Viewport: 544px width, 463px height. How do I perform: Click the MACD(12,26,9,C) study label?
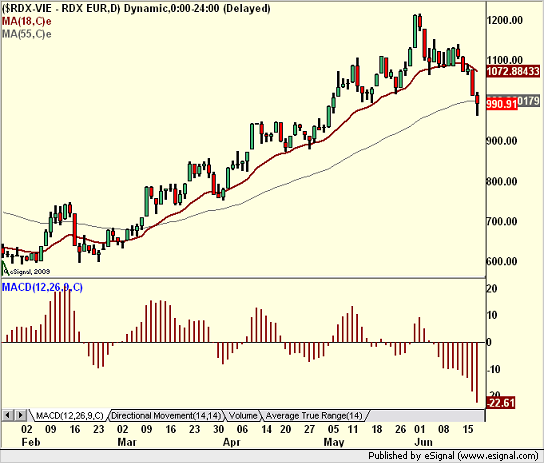(x=42, y=287)
